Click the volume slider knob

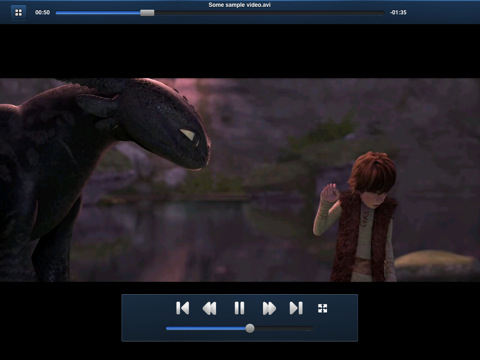tap(250, 329)
